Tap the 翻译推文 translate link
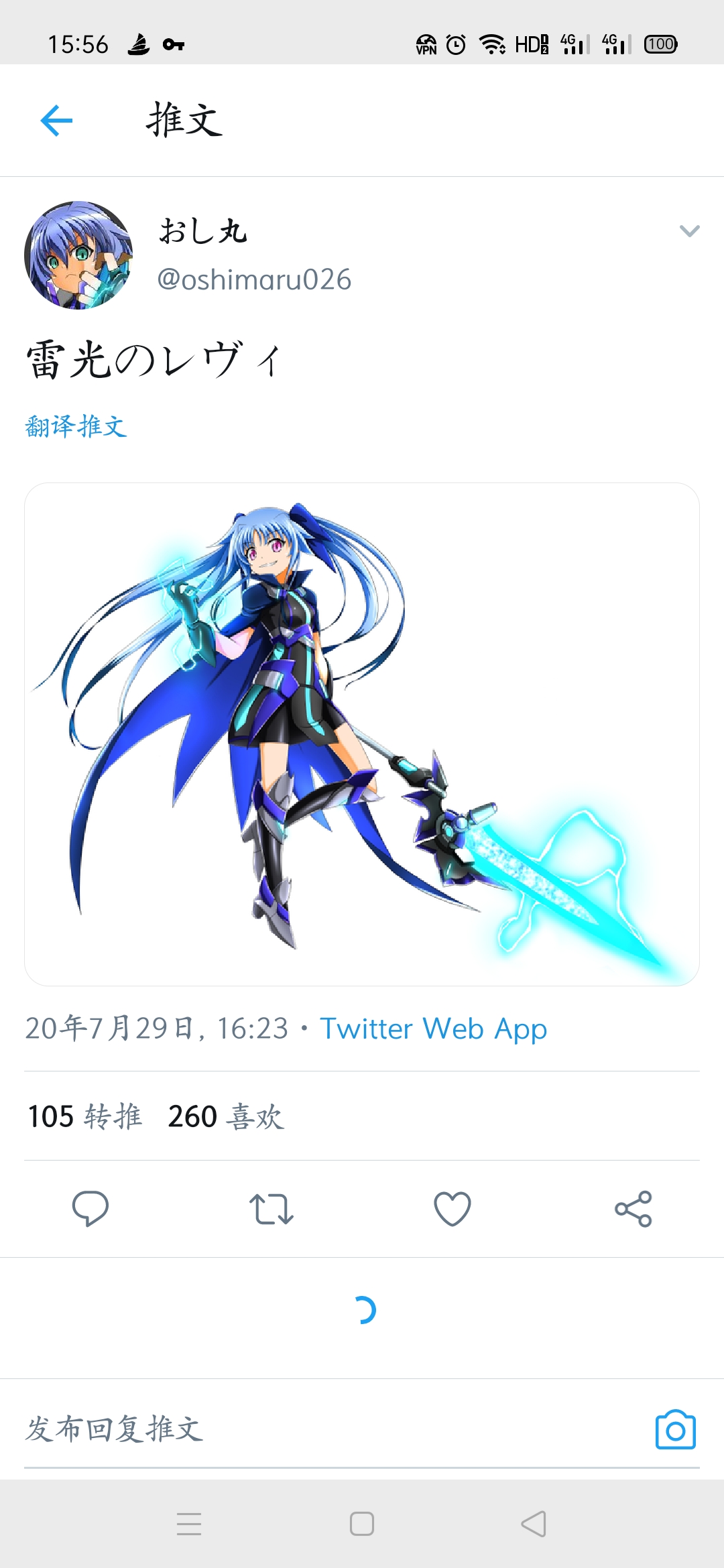Image resolution: width=724 pixels, height=1568 pixels. pos(76,426)
